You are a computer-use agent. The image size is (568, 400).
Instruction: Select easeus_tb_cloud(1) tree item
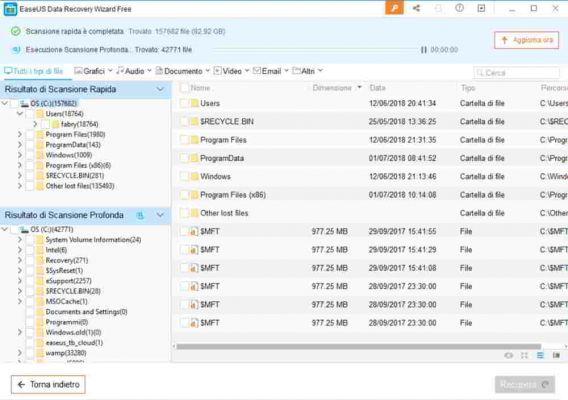(x=74, y=343)
